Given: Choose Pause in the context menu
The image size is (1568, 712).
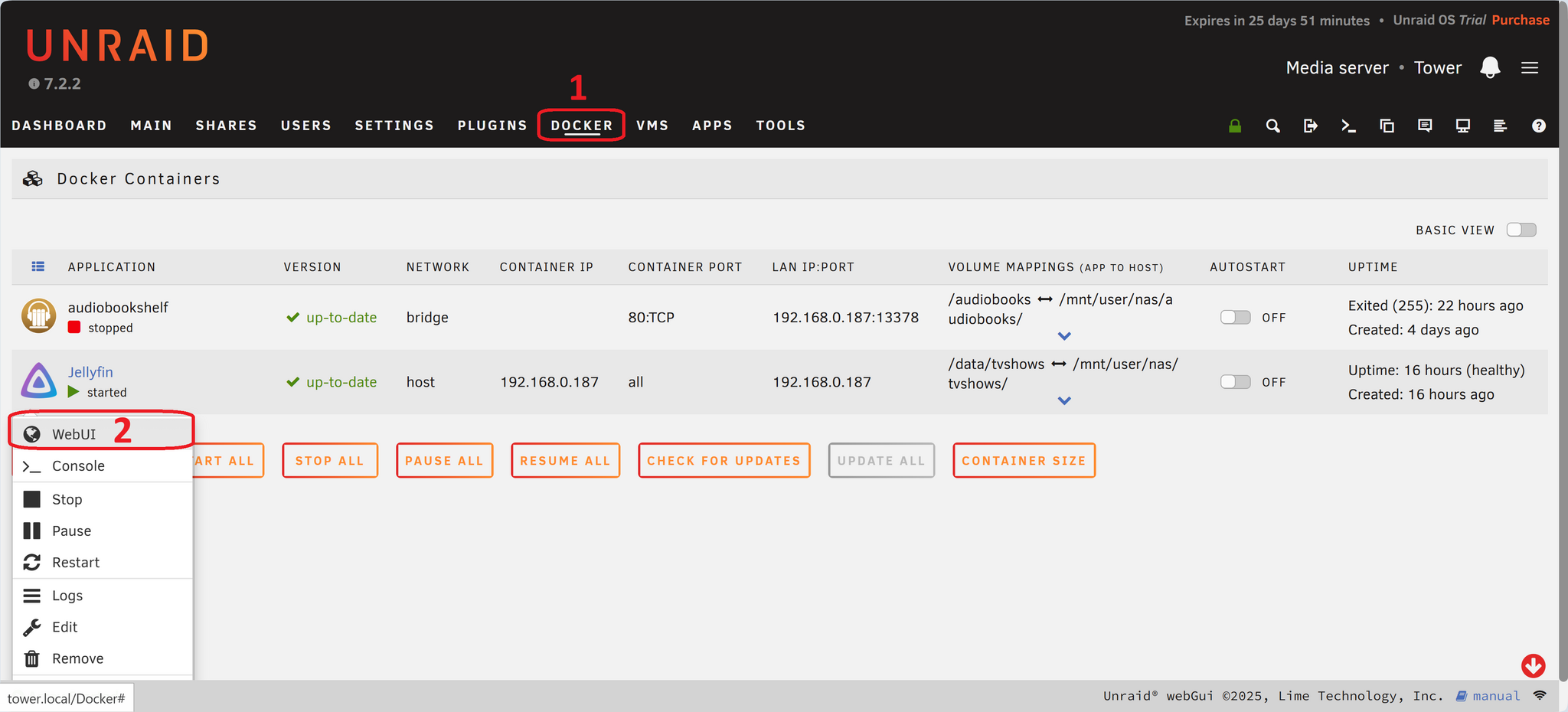Looking at the screenshot, I should (102, 531).
